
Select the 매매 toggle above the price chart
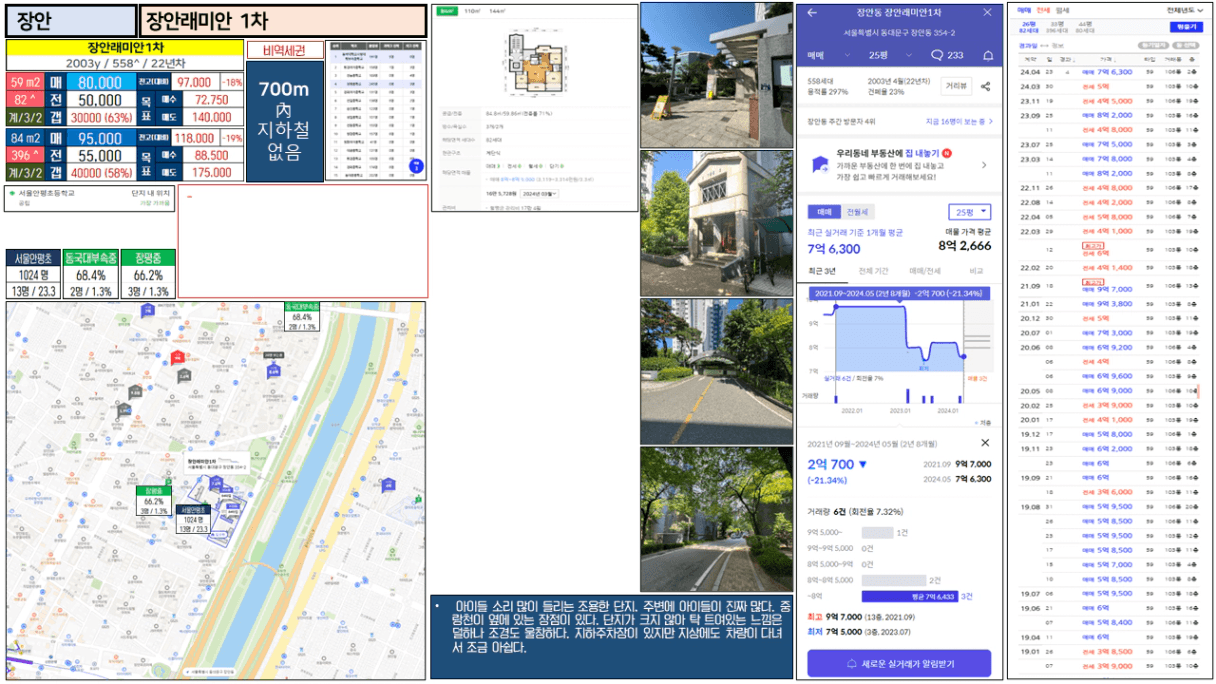point(825,212)
